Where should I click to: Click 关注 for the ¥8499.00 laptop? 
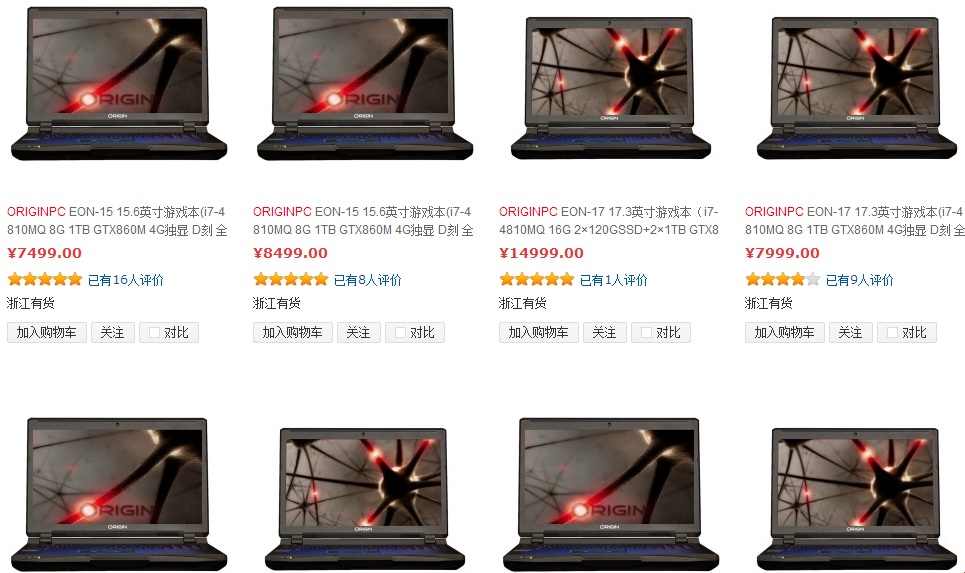tap(359, 332)
